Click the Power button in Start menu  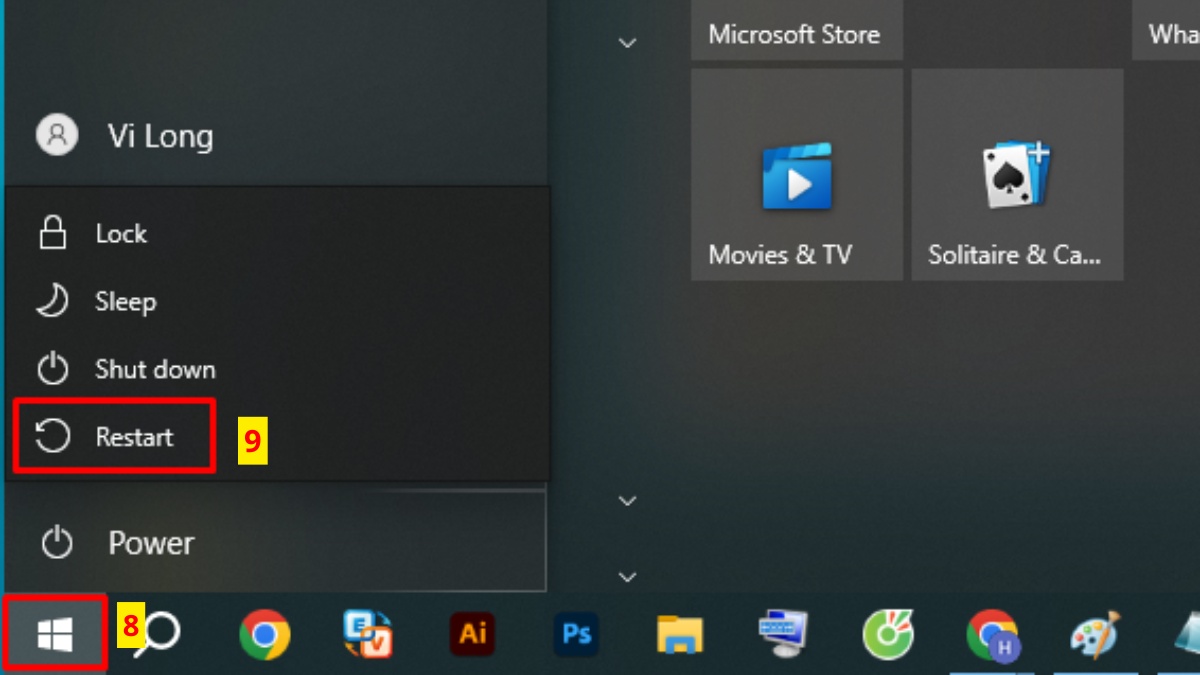(x=276, y=543)
